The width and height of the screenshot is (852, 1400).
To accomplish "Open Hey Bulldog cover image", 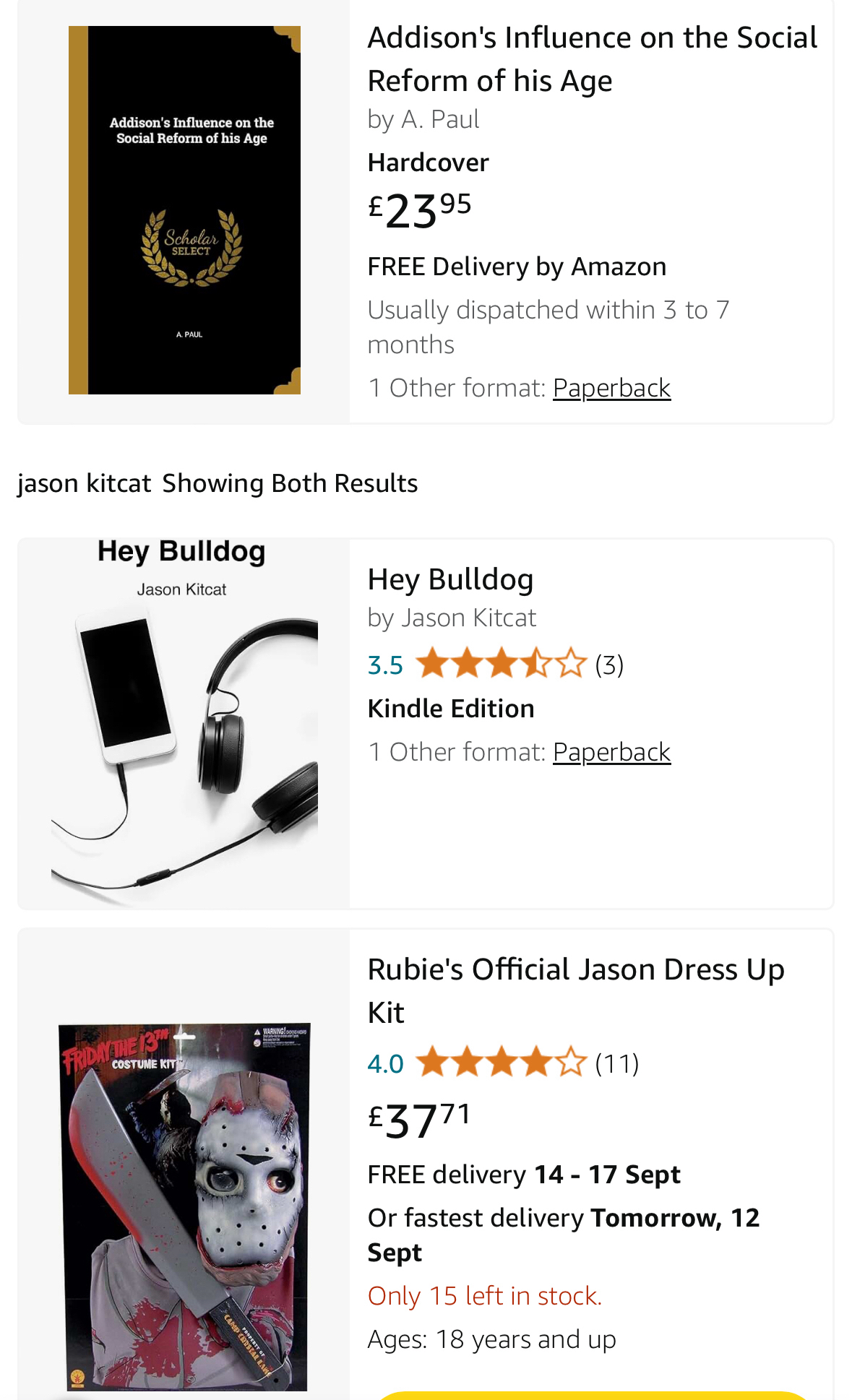I will coord(184,722).
